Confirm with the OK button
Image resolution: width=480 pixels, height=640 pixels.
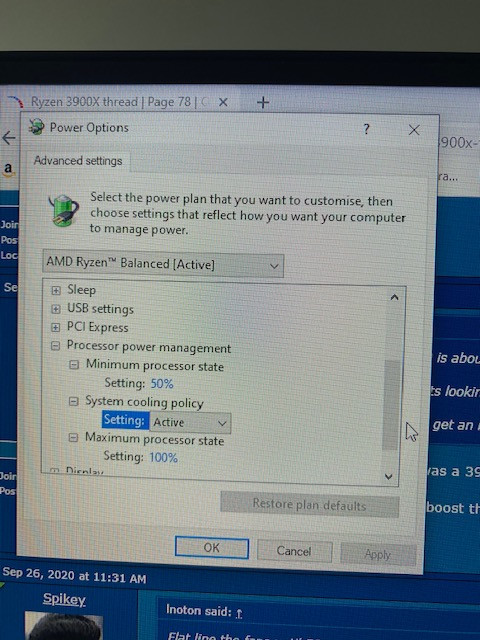(x=212, y=547)
